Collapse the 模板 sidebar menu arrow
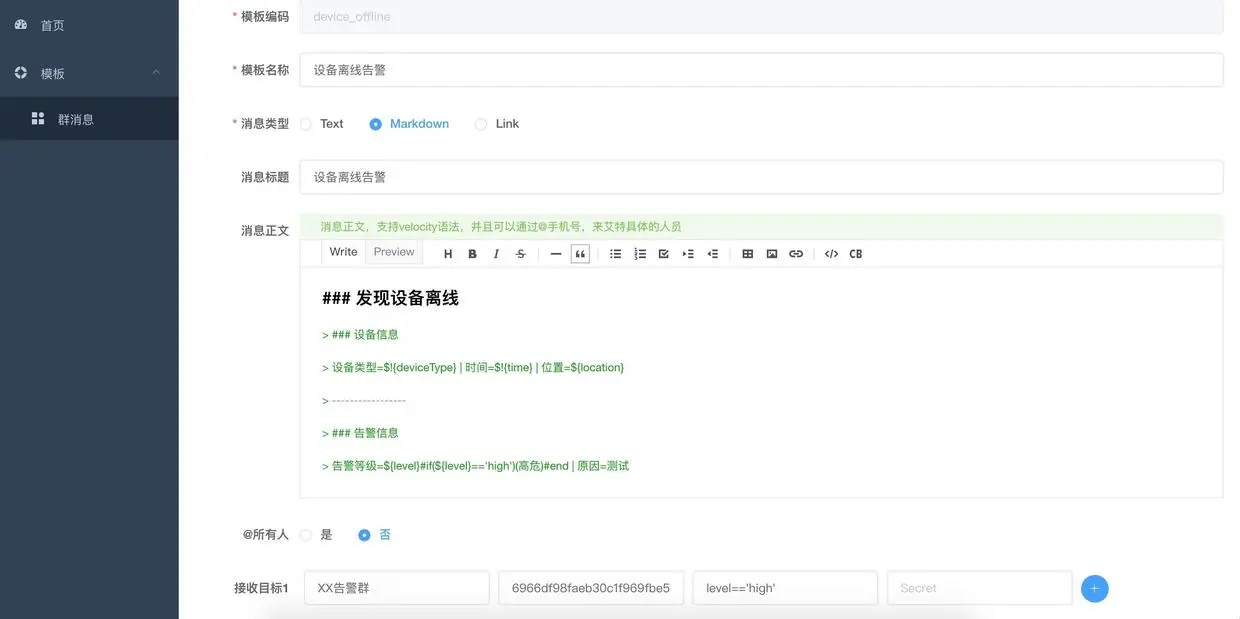This screenshot has width=1240, height=619. click(156, 73)
